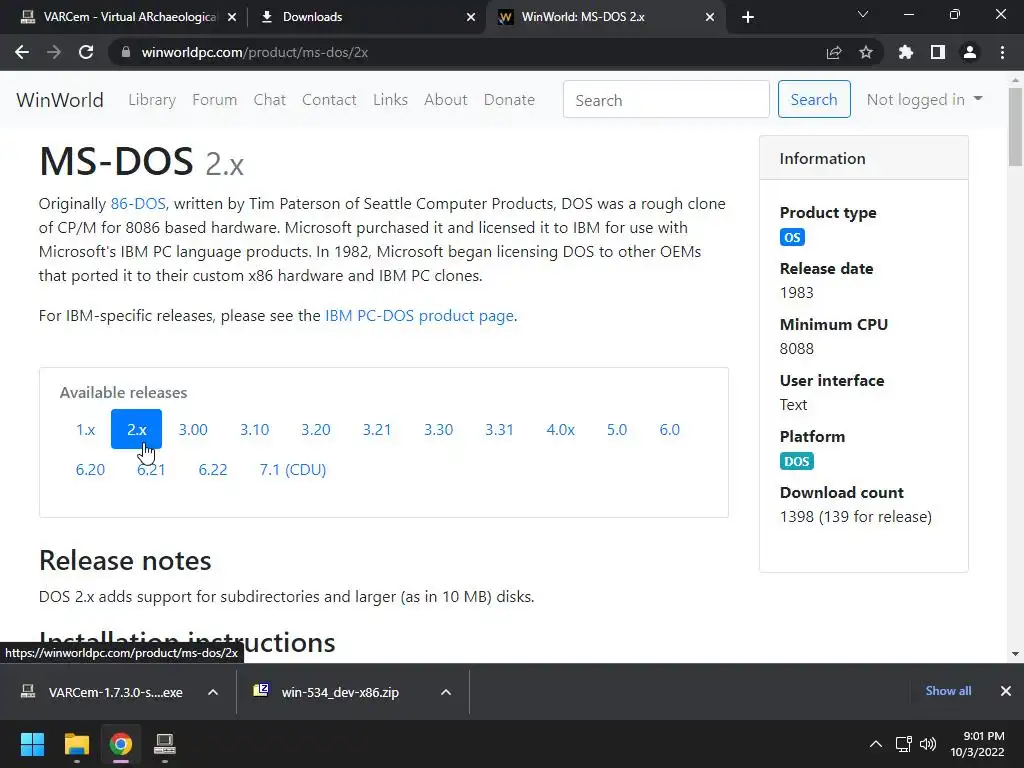Screen dimensions: 1024x768
Task: Close the VARCem tab
Action: point(232,17)
